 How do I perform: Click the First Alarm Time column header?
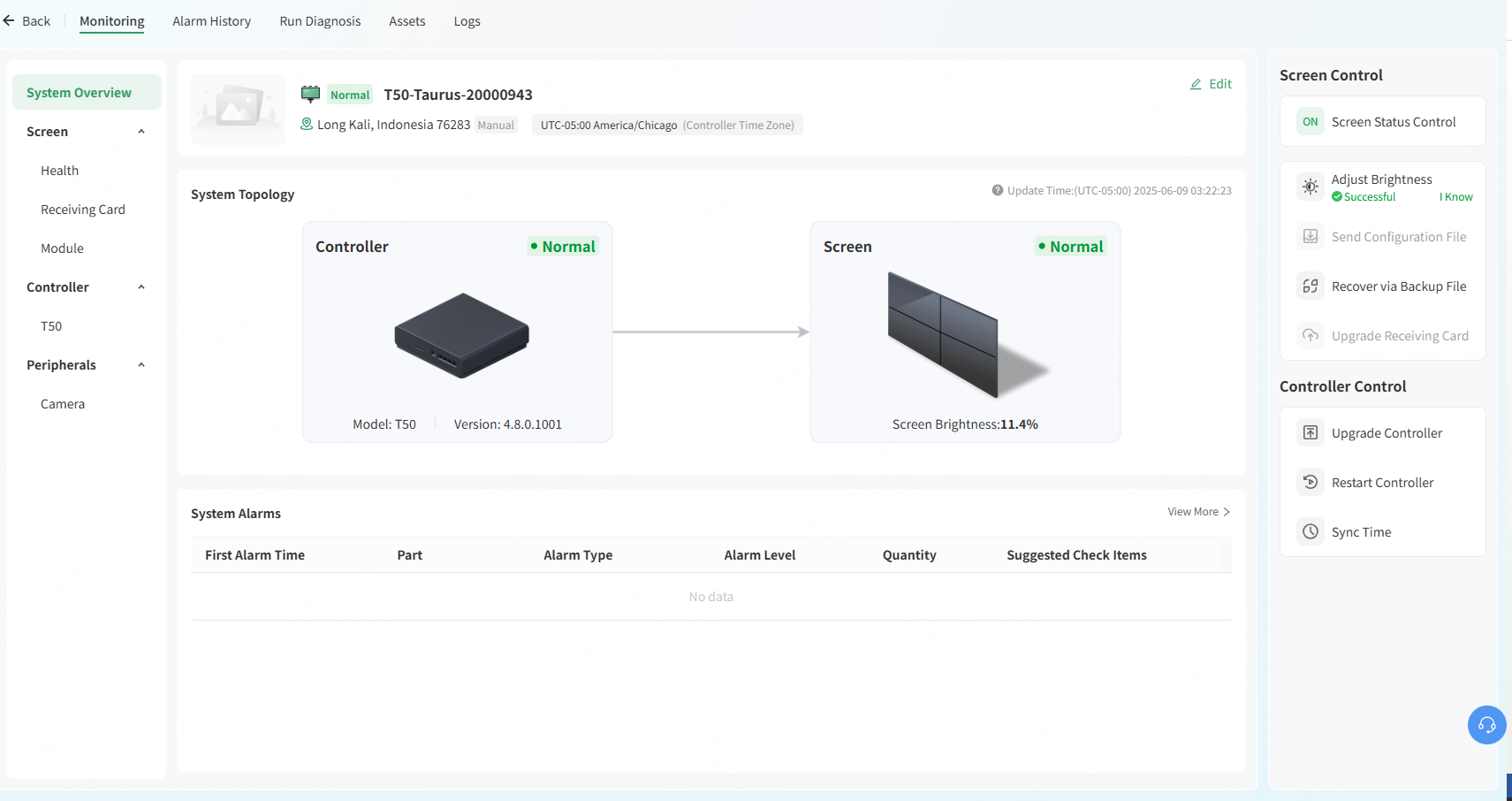click(x=255, y=555)
